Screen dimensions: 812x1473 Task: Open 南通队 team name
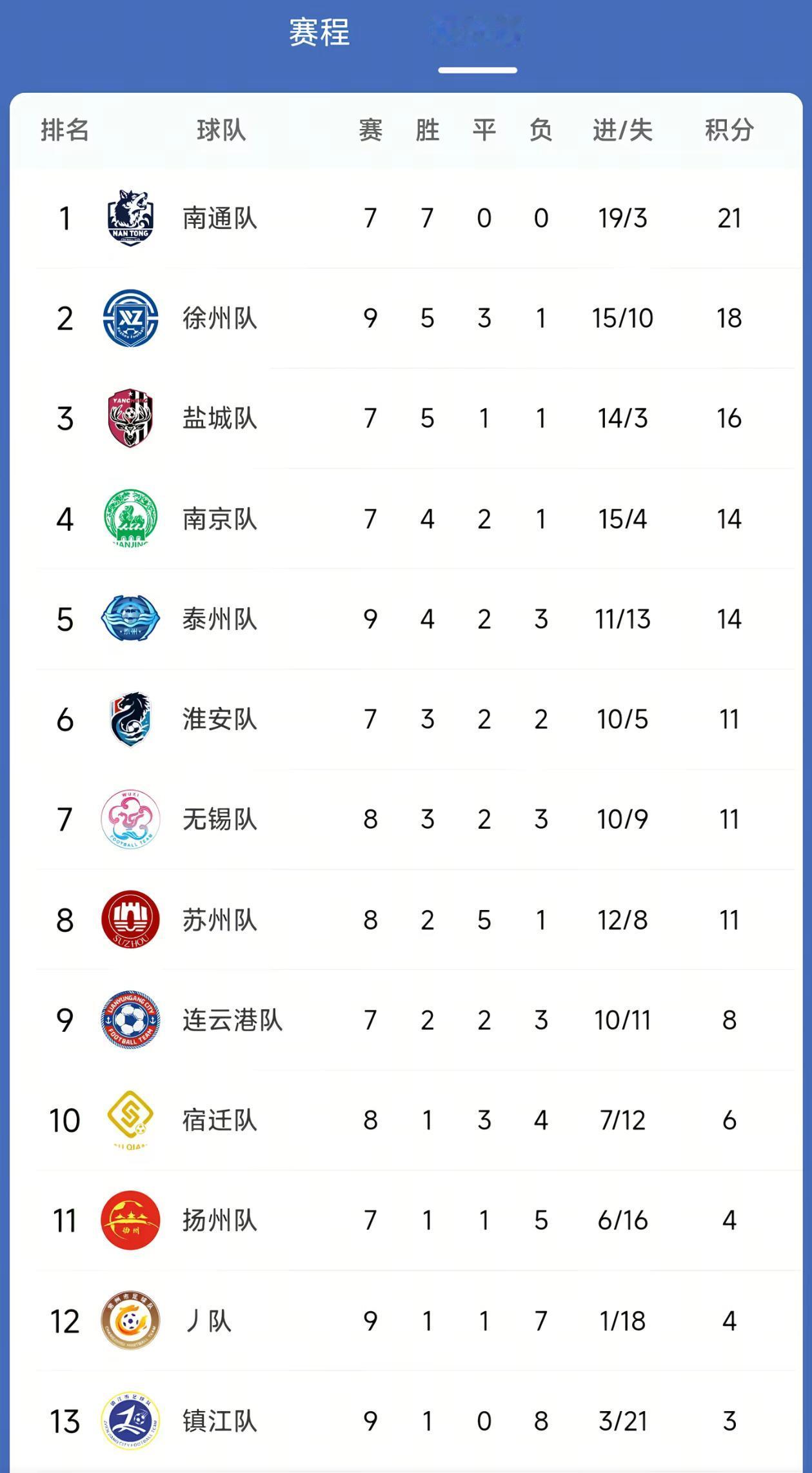(x=220, y=218)
